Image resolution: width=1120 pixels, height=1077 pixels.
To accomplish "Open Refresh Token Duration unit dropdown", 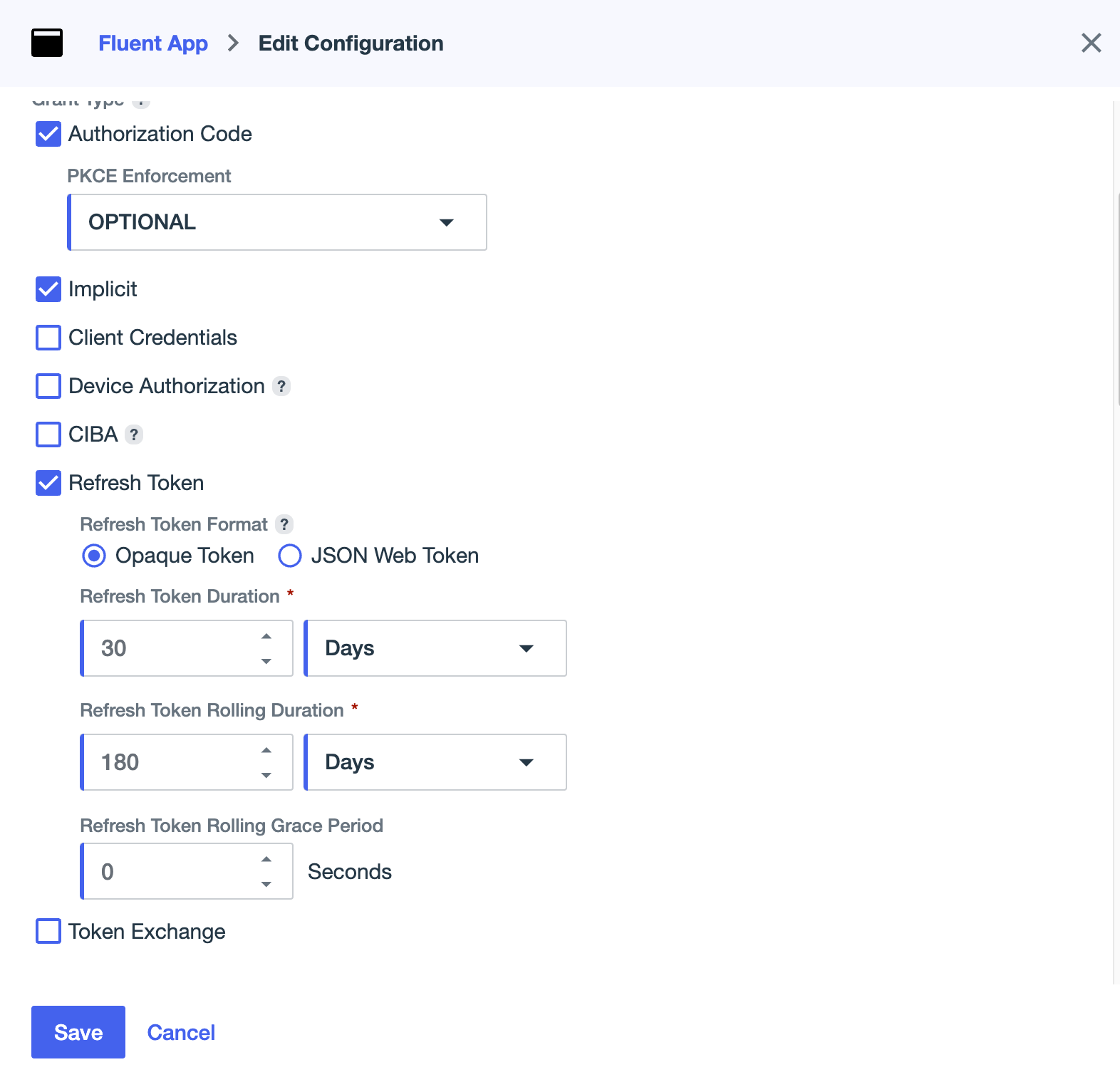I will (435, 648).
